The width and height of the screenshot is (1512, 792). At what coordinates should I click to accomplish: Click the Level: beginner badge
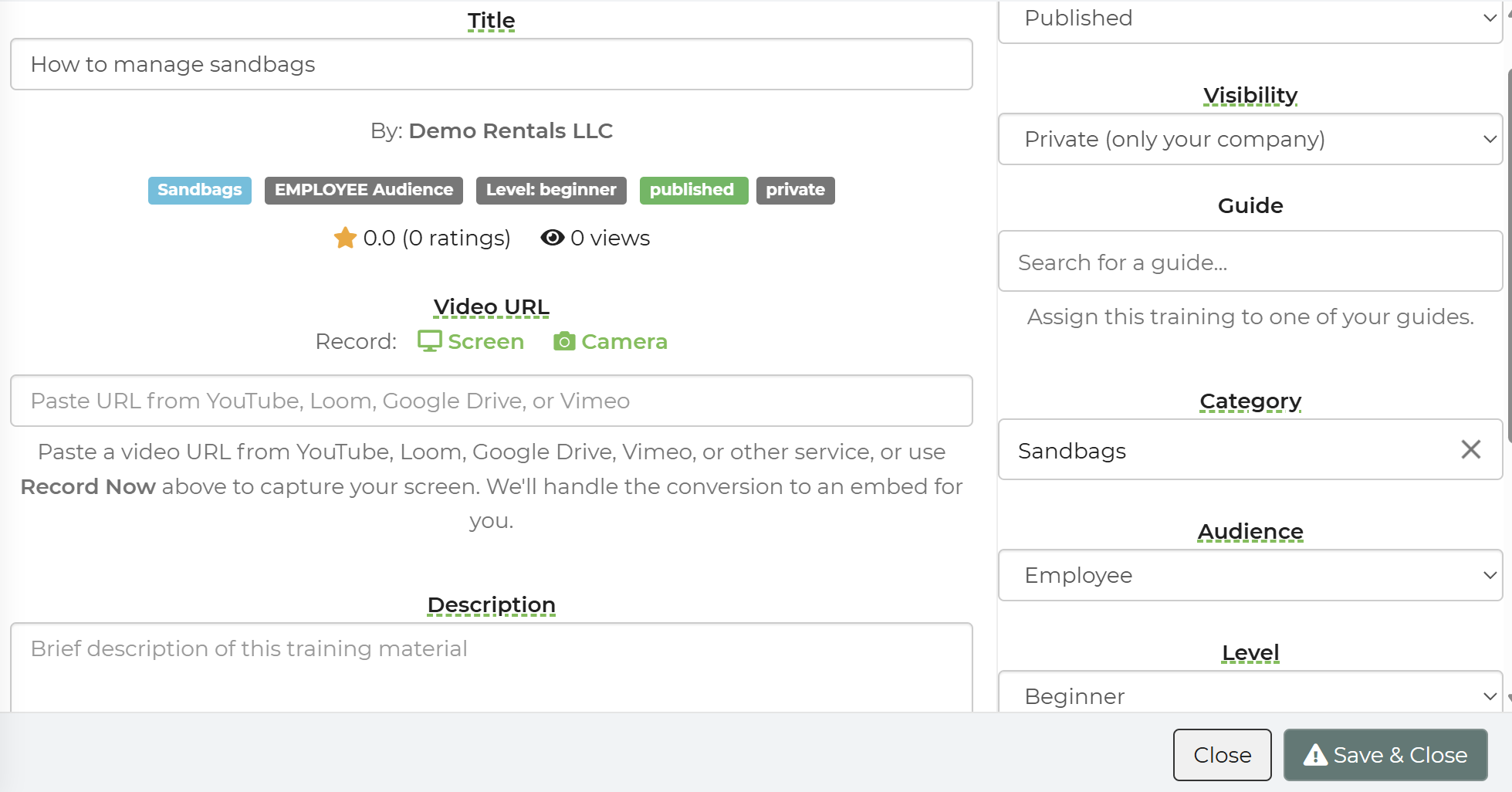click(x=551, y=190)
